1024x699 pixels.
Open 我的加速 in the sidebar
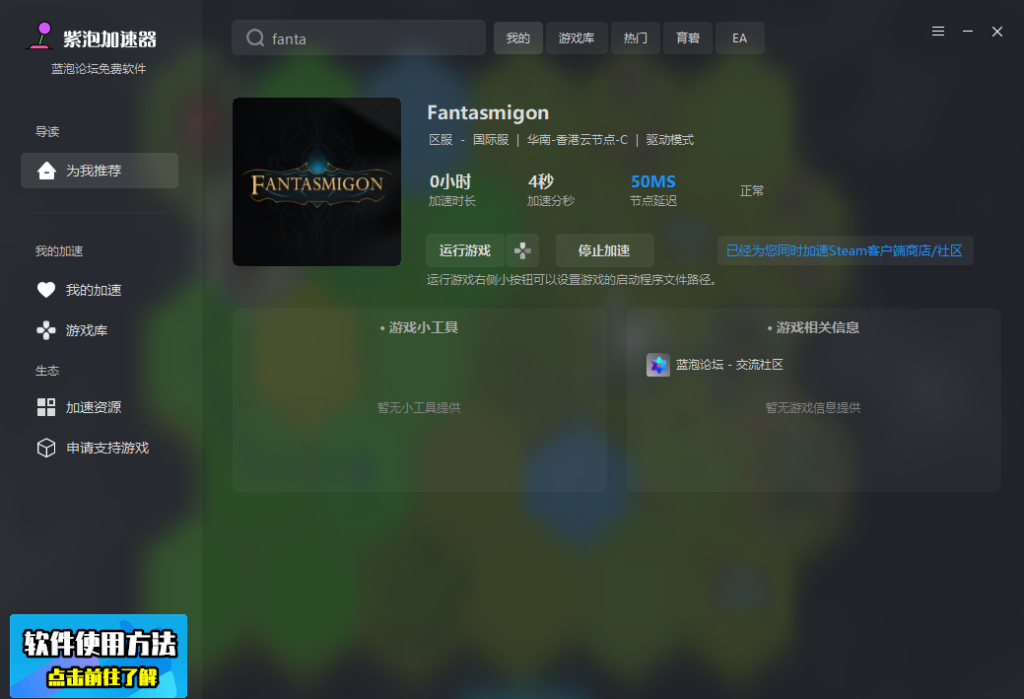tap(93, 290)
